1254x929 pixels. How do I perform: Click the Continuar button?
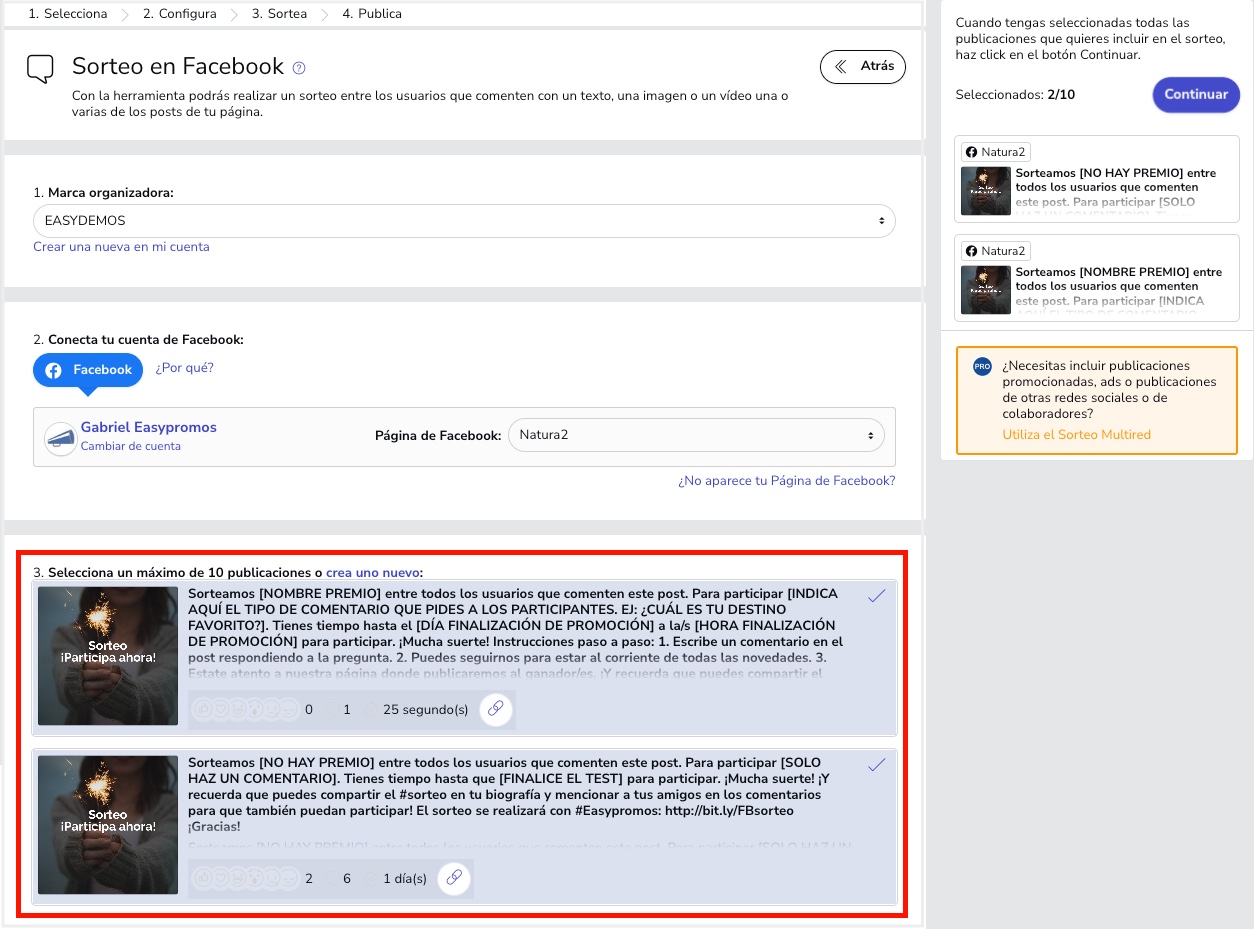(1196, 95)
